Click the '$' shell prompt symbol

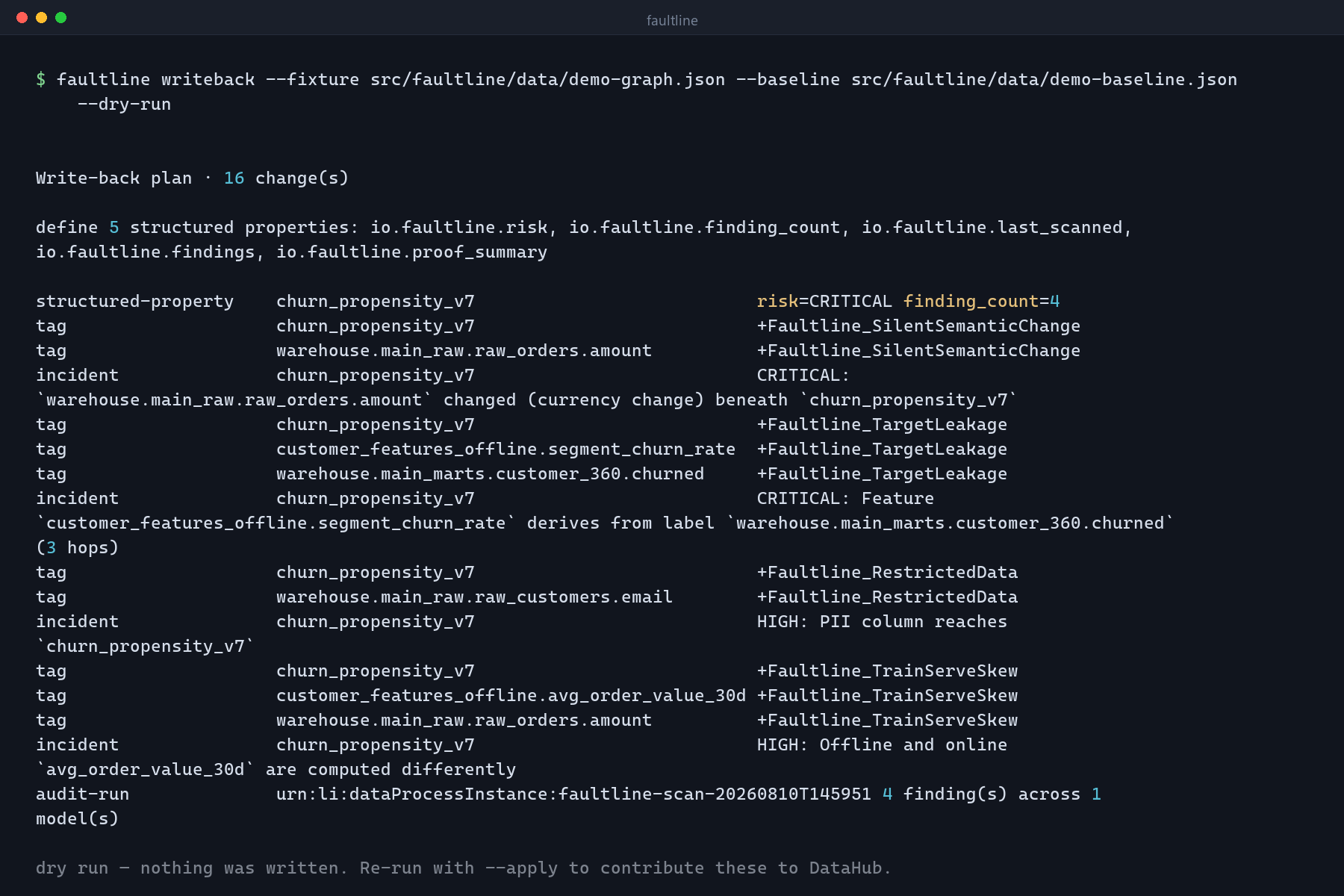(x=41, y=79)
